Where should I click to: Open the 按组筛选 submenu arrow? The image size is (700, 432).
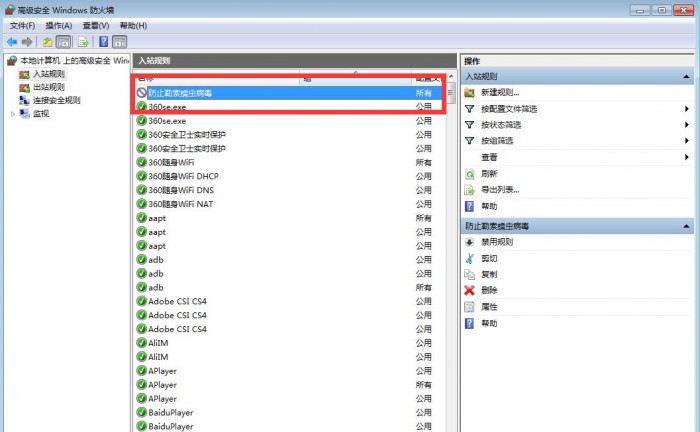tap(687, 141)
